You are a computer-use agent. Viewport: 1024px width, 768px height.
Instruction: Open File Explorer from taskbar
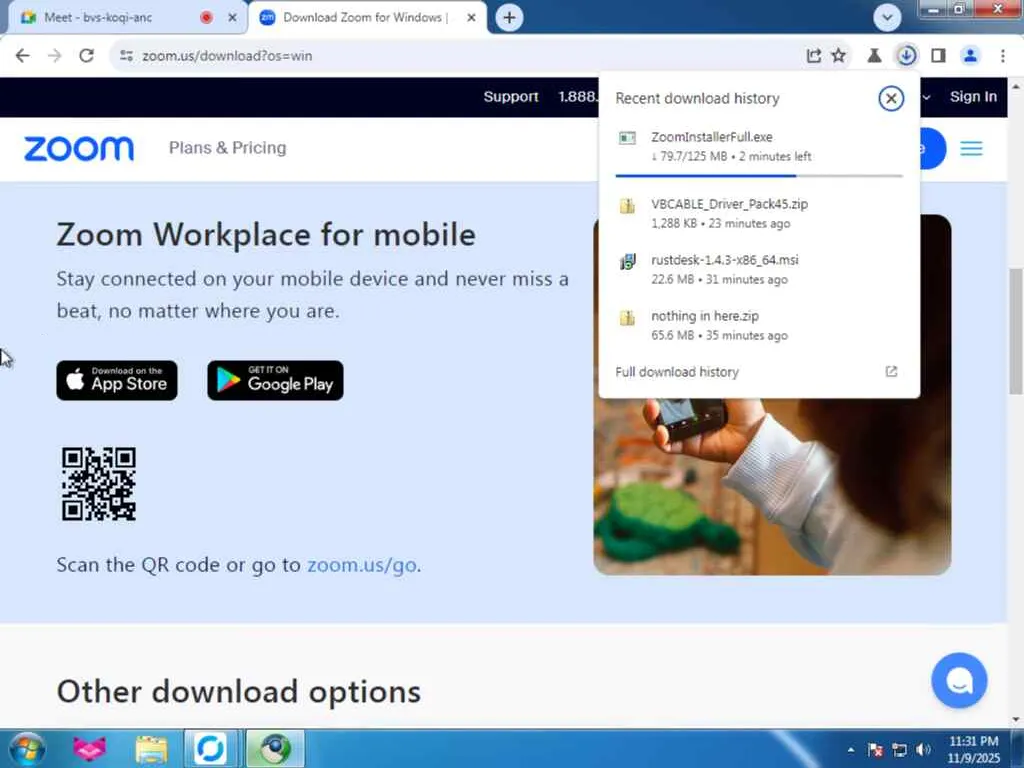(151, 748)
